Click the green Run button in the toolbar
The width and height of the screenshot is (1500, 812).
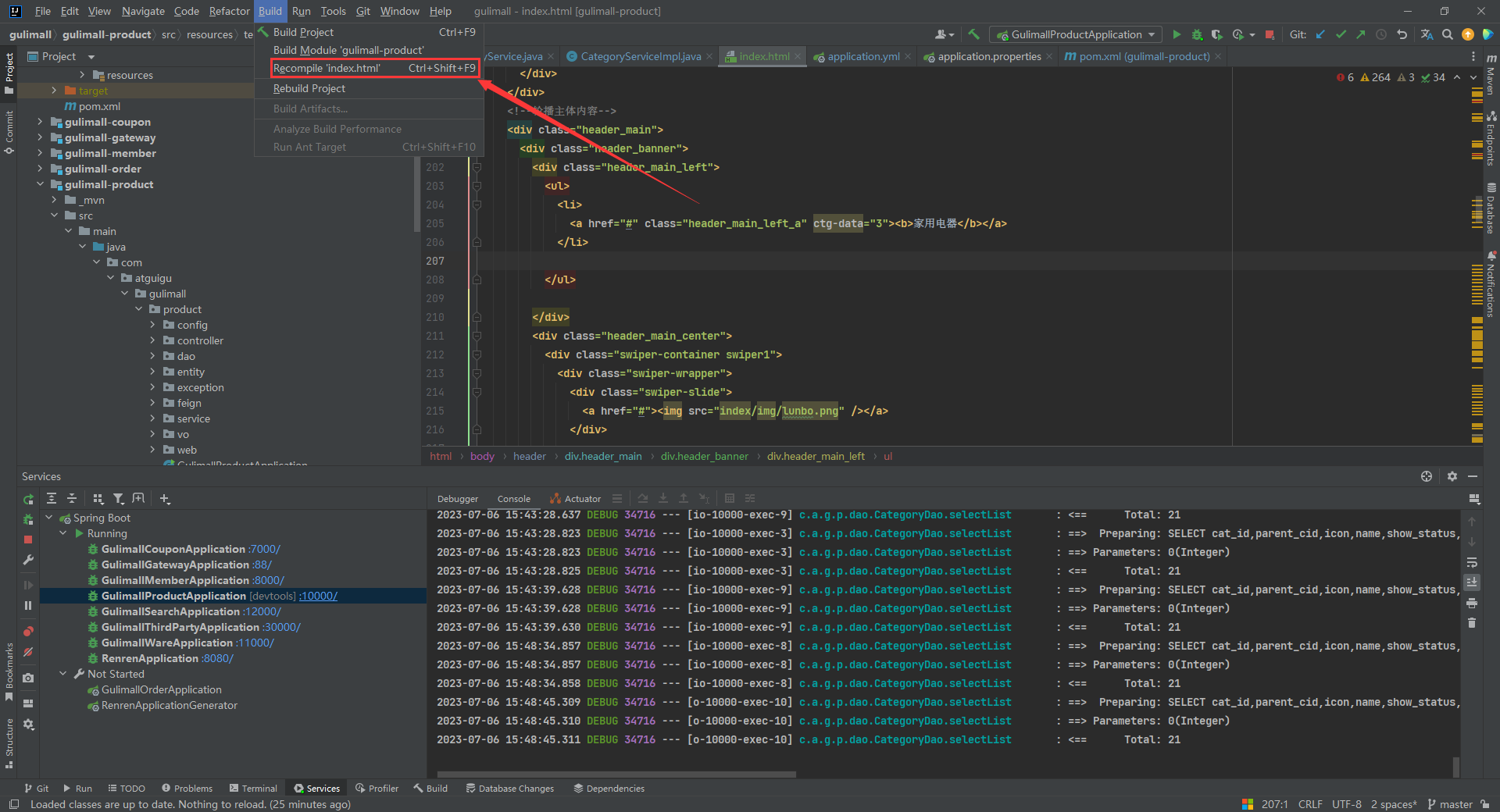pos(1177,34)
